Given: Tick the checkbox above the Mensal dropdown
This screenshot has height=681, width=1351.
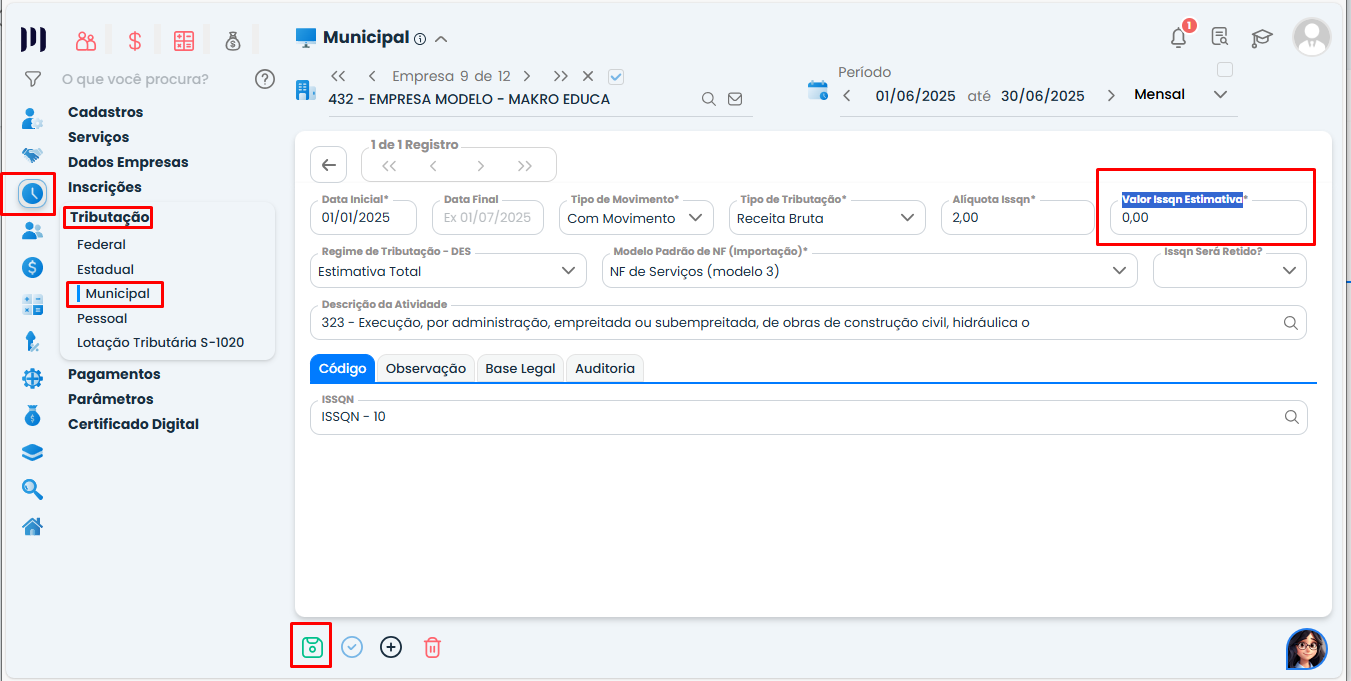Looking at the screenshot, I should [1225, 70].
